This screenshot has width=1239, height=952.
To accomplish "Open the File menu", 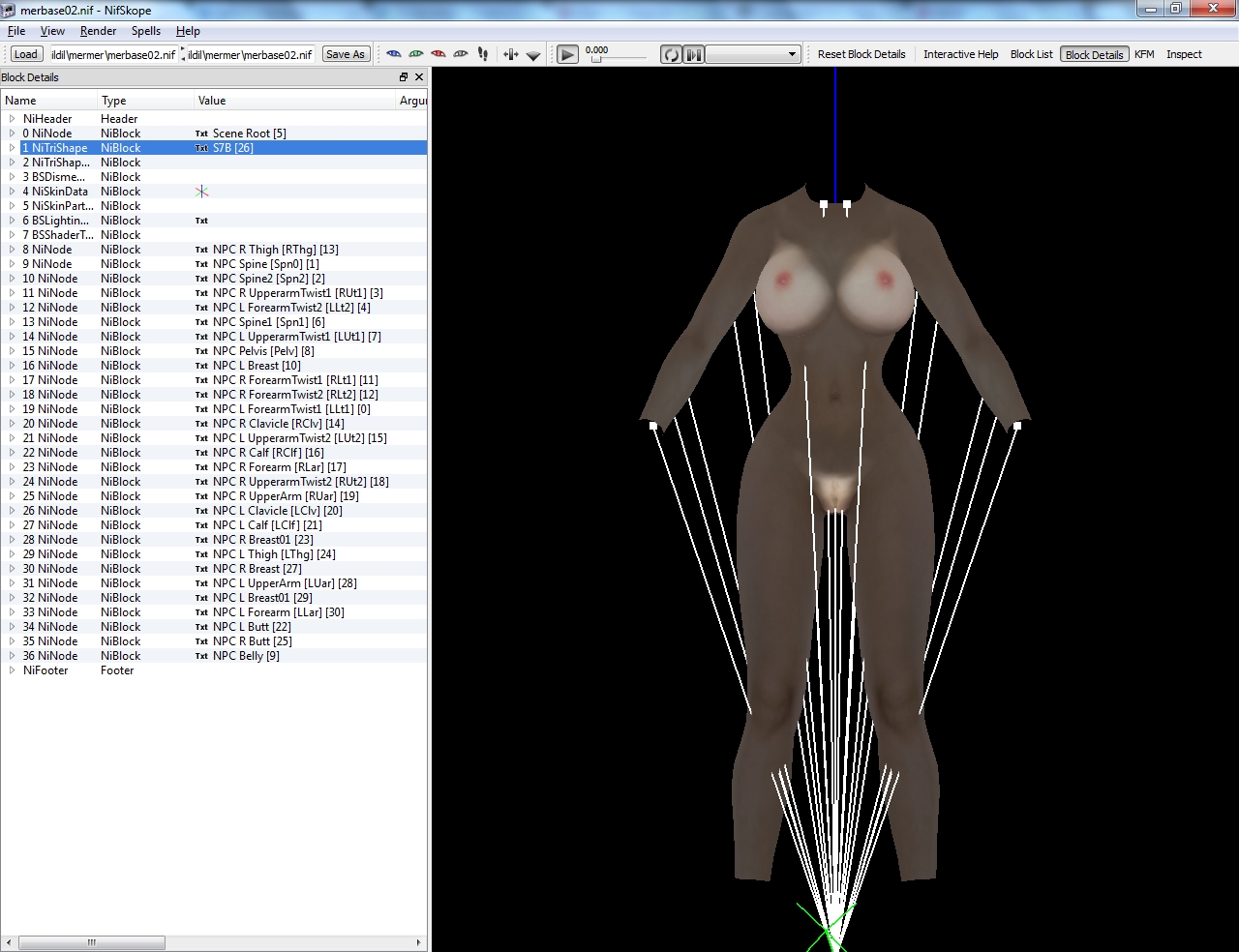I will (x=16, y=31).
